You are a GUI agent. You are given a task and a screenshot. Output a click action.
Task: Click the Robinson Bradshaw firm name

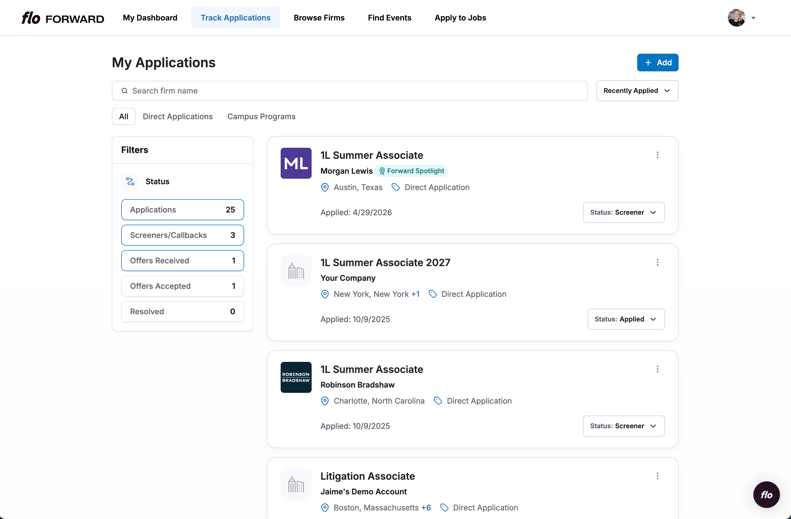point(358,385)
